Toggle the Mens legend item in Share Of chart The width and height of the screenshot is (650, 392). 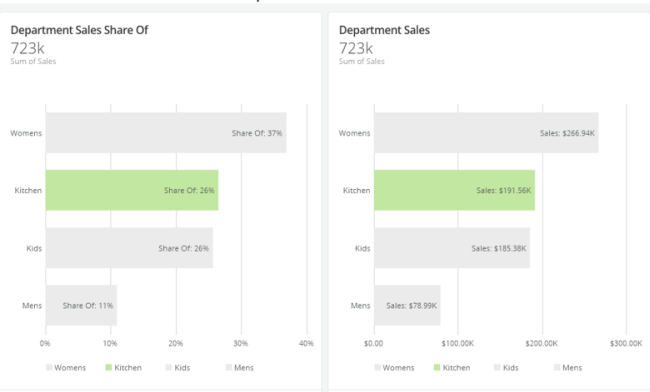pos(240,368)
